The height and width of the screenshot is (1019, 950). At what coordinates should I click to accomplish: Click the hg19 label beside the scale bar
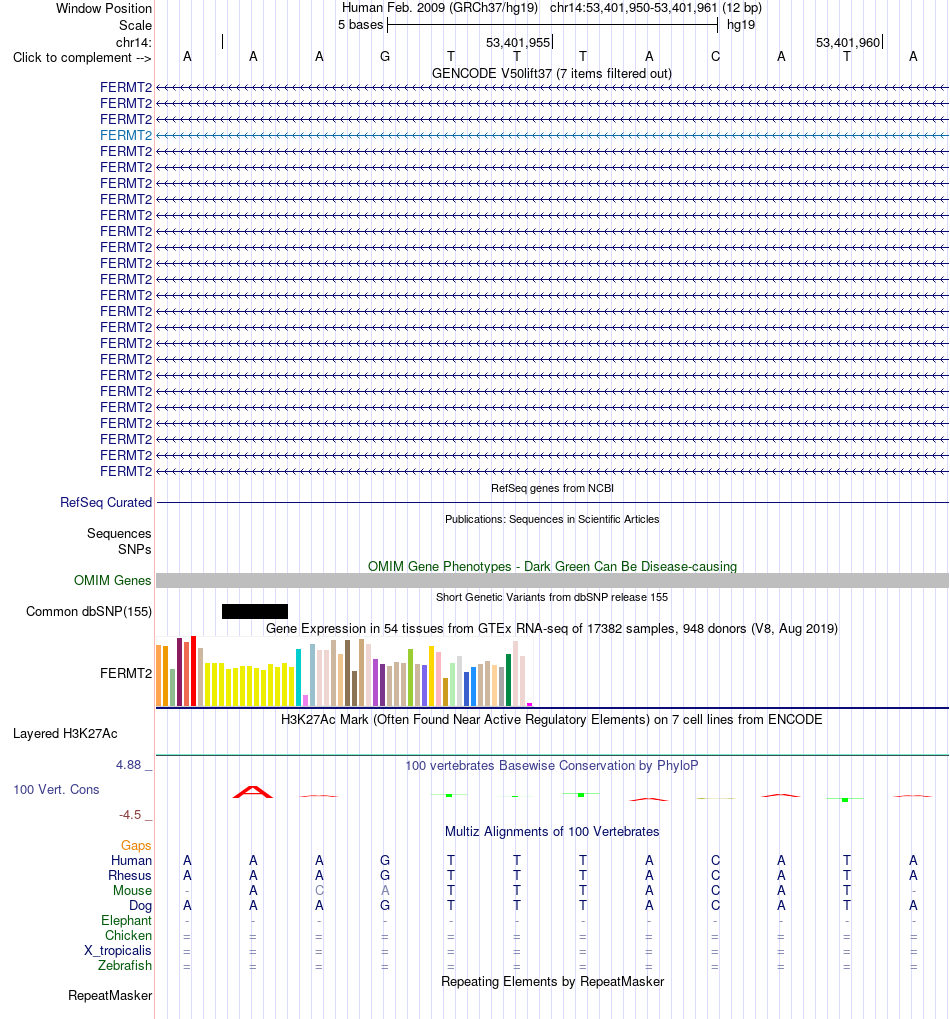point(741,25)
